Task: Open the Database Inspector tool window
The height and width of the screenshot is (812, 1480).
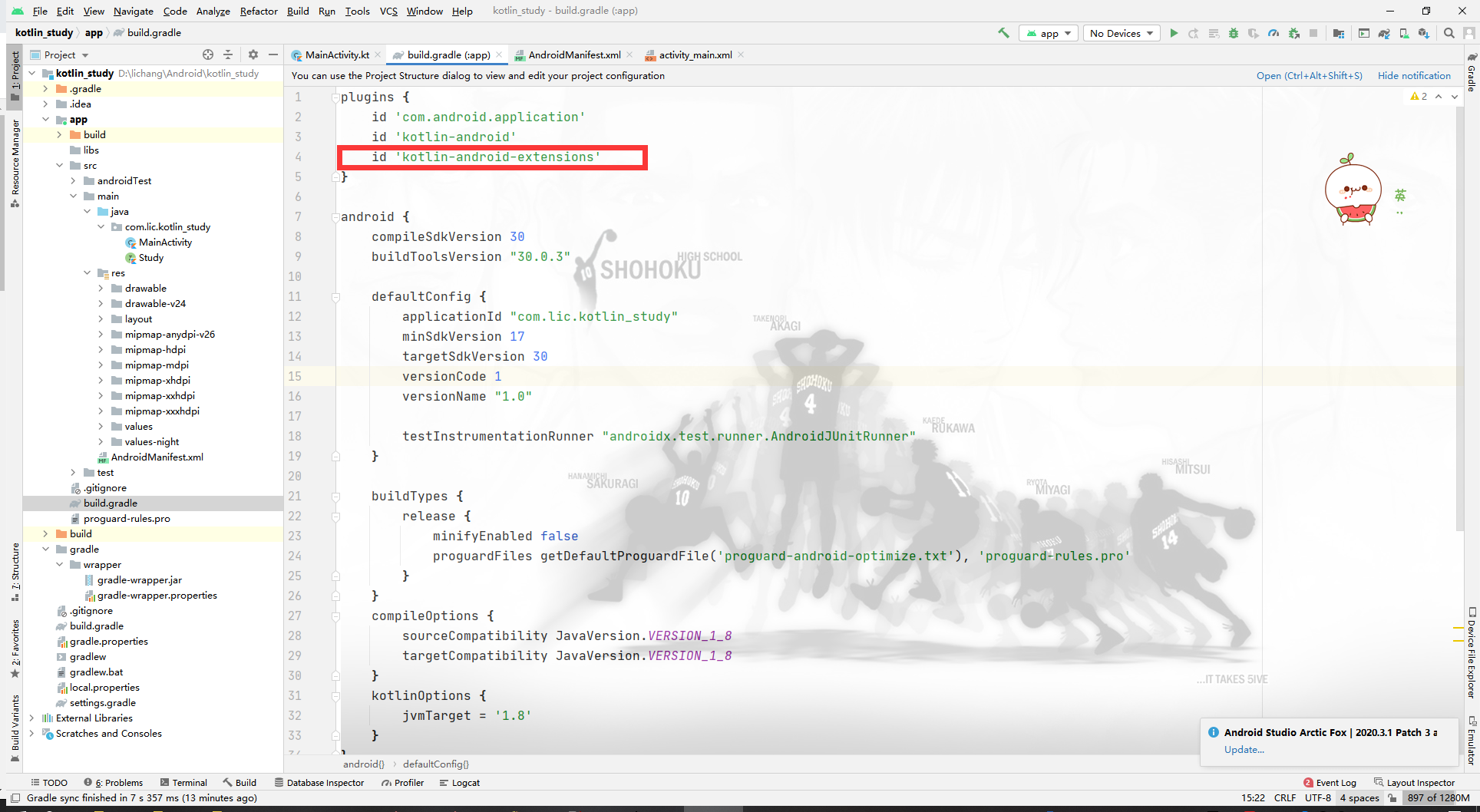Action: 319,783
